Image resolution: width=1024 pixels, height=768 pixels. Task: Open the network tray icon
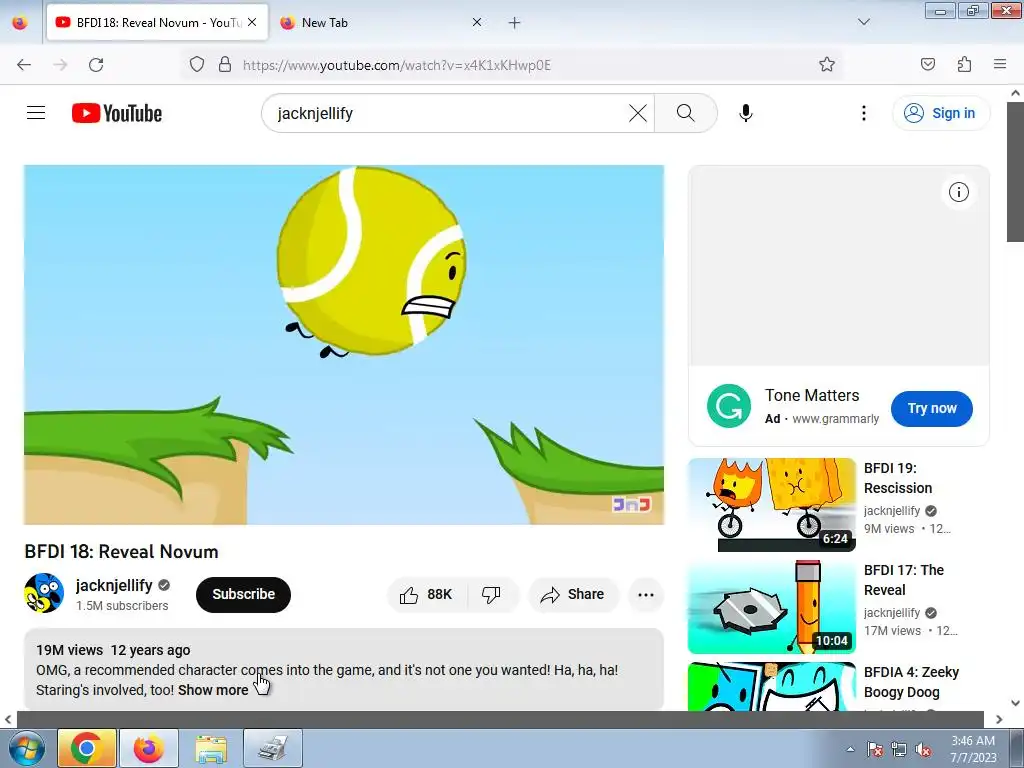(x=899, y=750)
